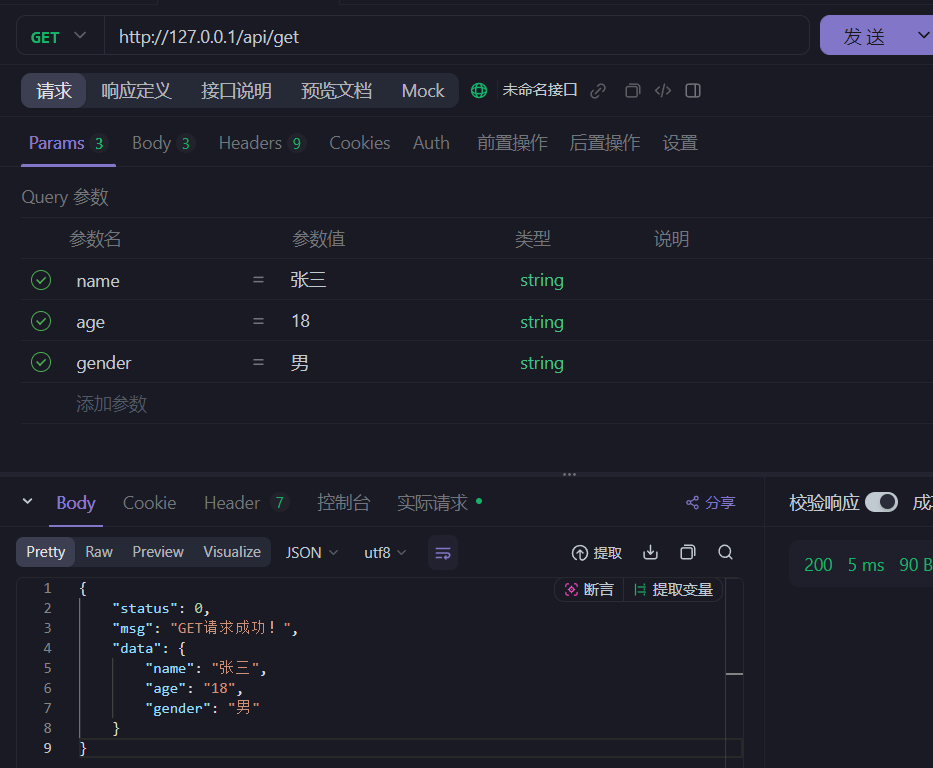Copy response body with copy icon
This screenshot has height=768, width=933.
click(x=688, y=553)
